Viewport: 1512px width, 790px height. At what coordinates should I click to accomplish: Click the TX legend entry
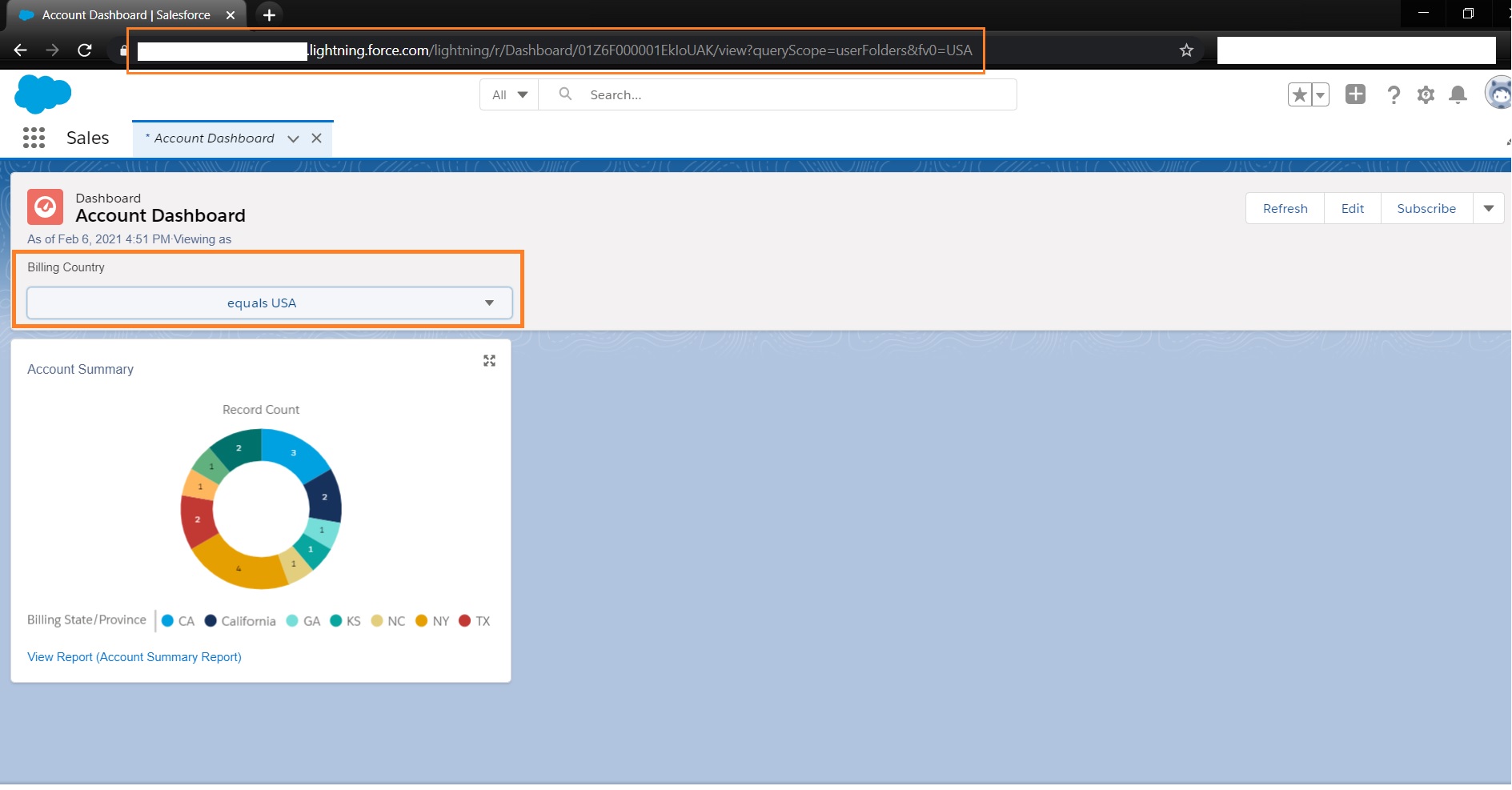click(474, 620)
